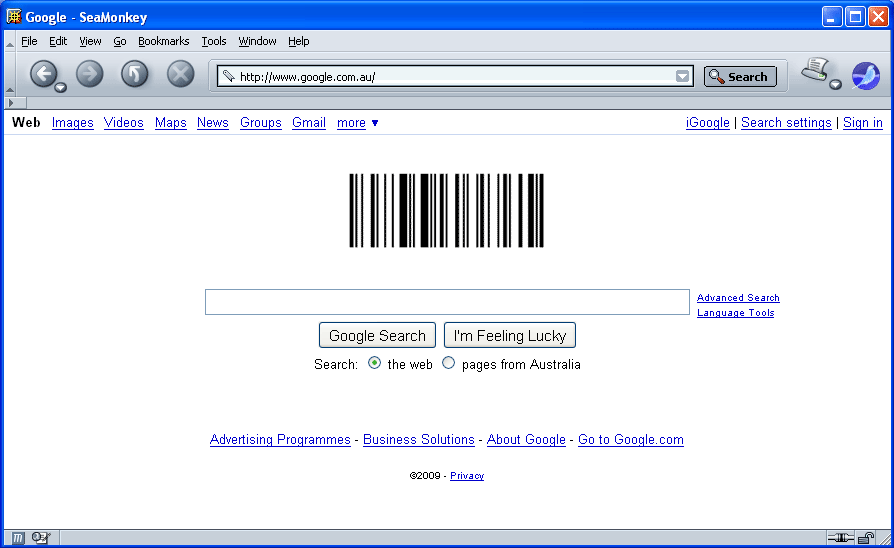Open the File menu

(29, 41)
